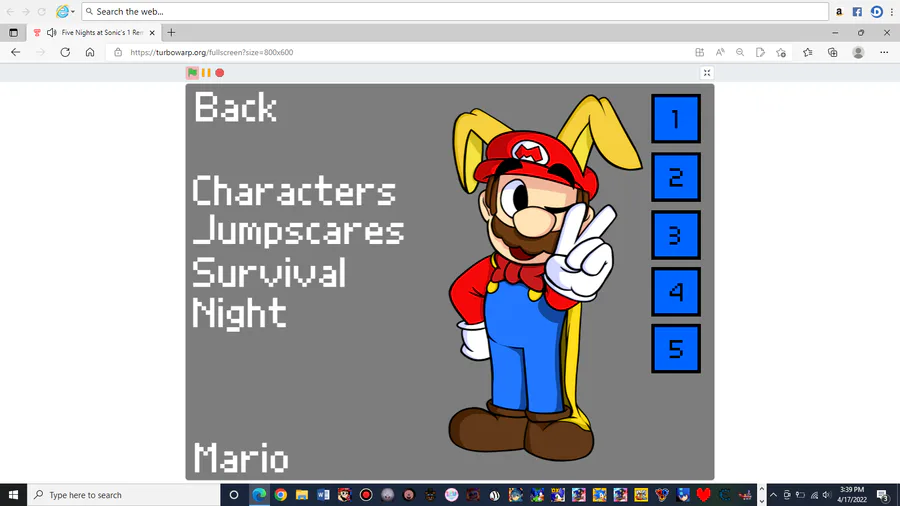This screenshot has width=900, height=506.
Task: Open the browser profile menu
Action: click(x=858, y=52)
